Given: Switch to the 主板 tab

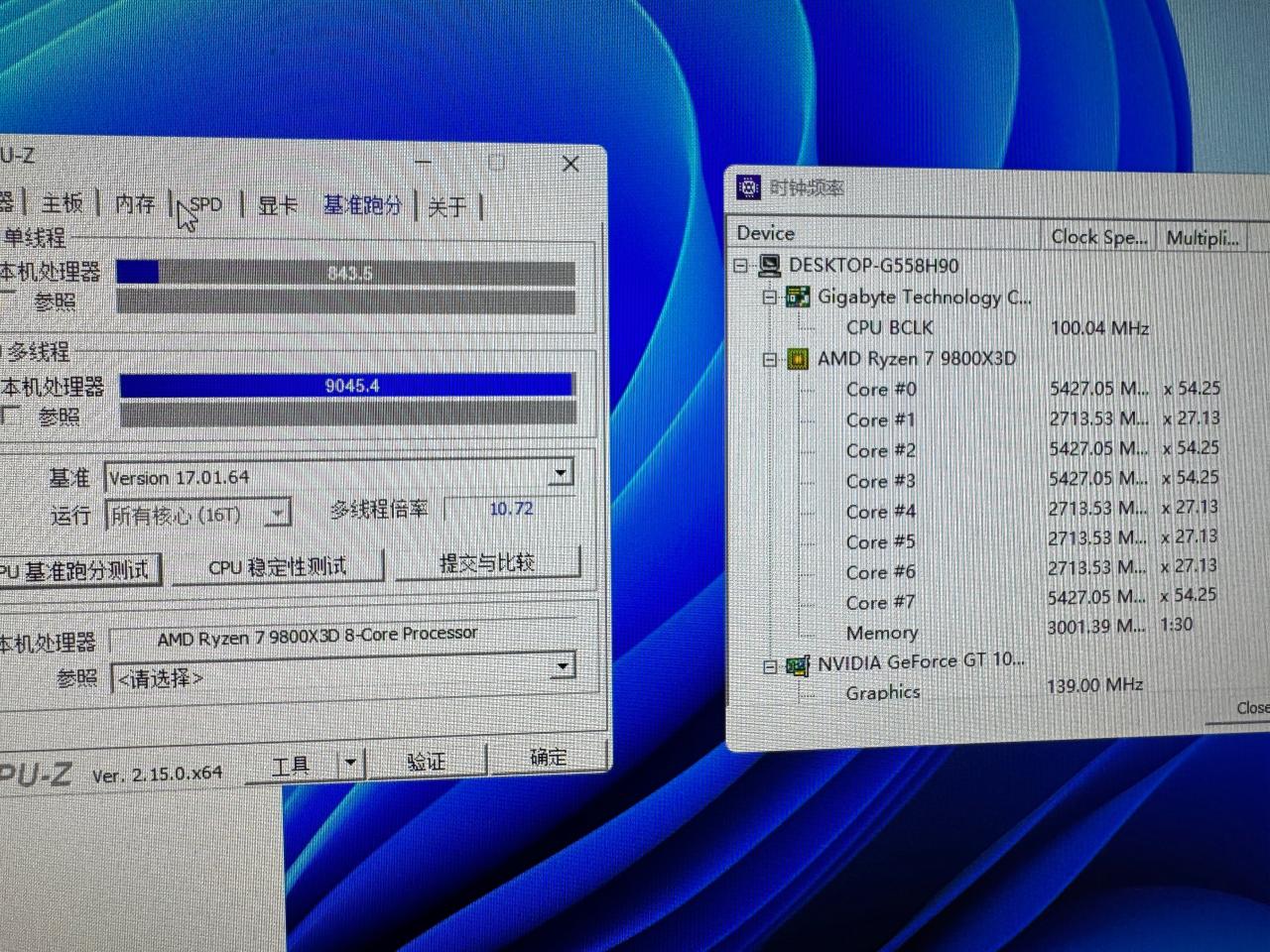Looking at the screenshot, I should 62,203.
